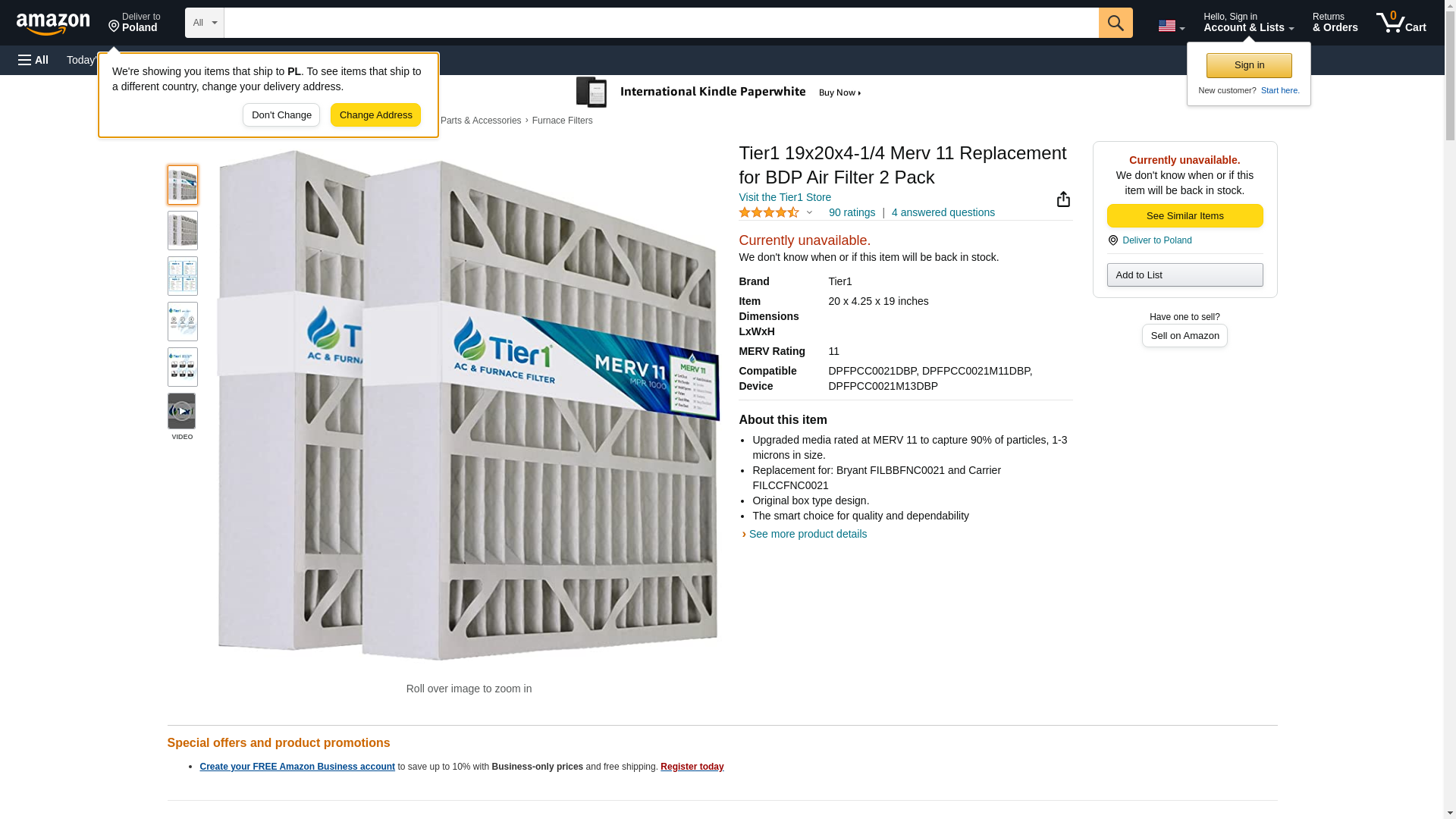Click the yellow Sign in button
Viewport: 1456px width, 819px height.
coord(1249,65)
